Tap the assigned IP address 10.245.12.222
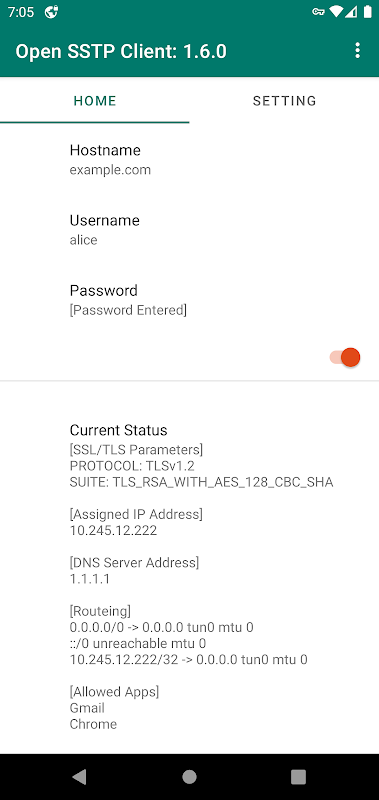379x800 pixels. (x=113, y=531)
